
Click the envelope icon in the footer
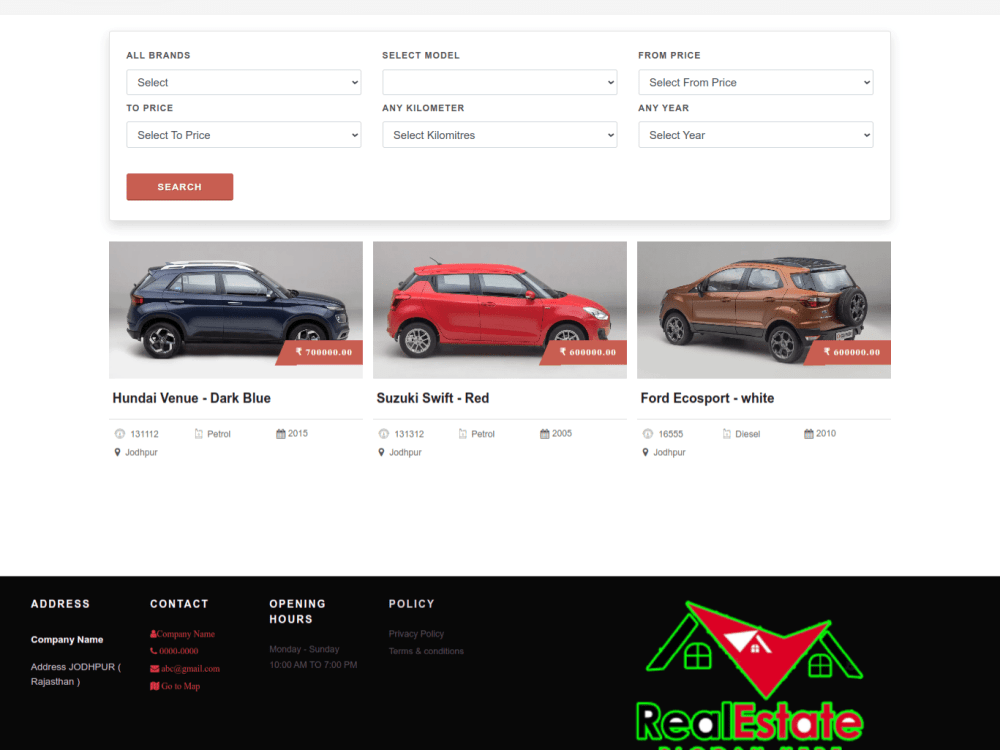[154, 669]
